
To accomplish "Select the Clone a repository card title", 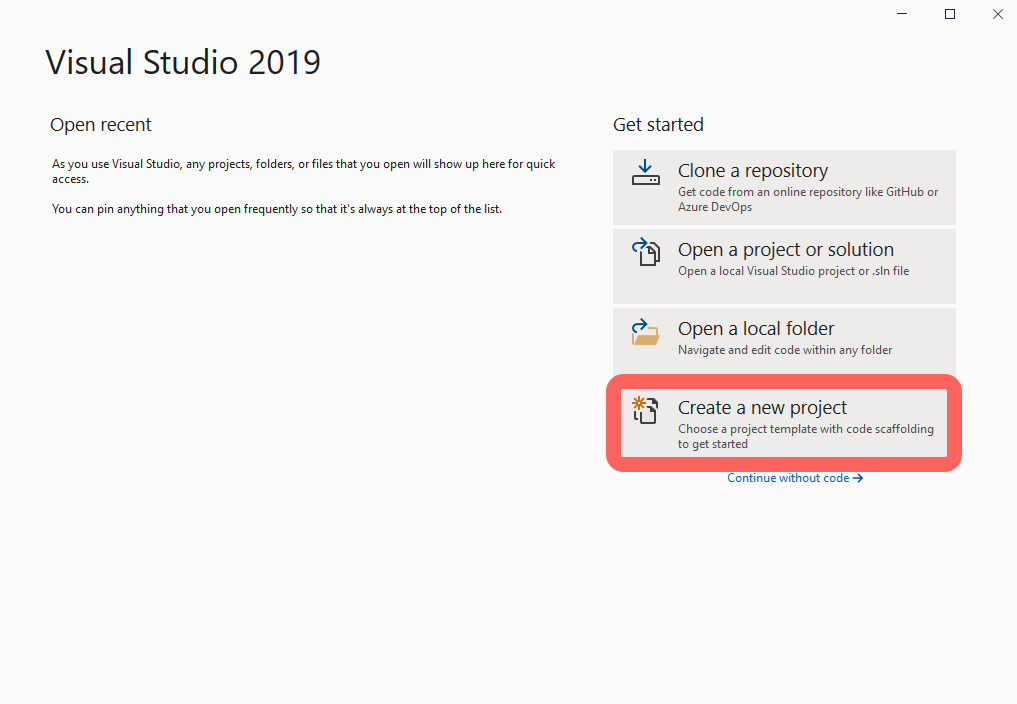I will [x=753, y=171].
